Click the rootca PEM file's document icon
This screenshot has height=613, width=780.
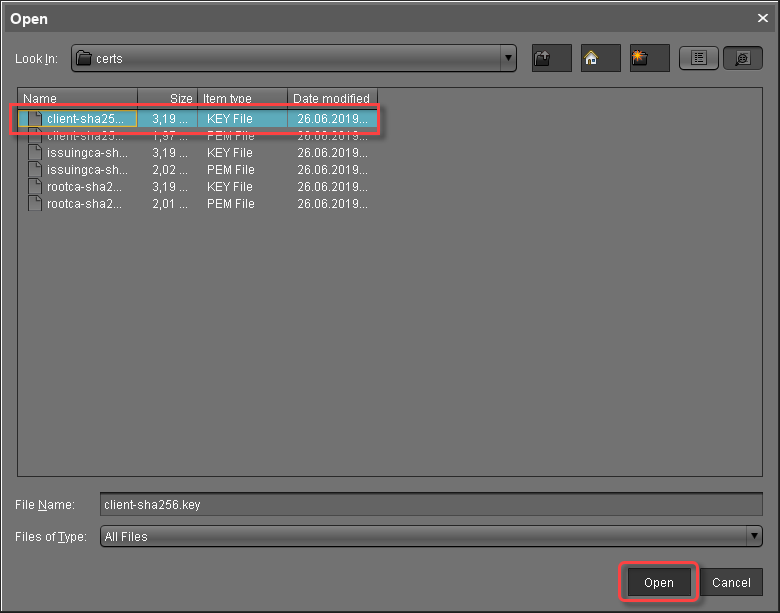(35, 204)
